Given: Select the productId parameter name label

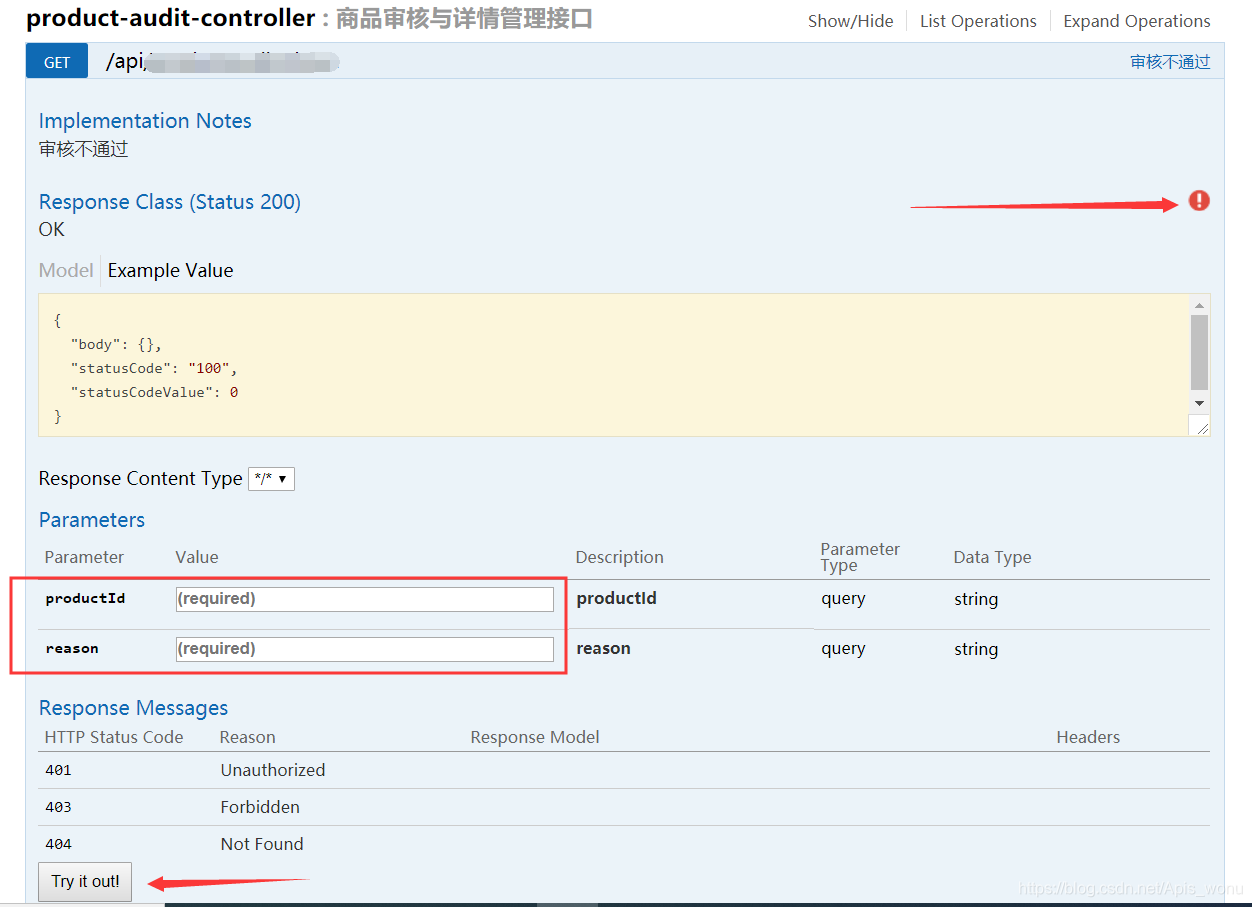Looking at the screenshot, I should [x=85, y=599].
